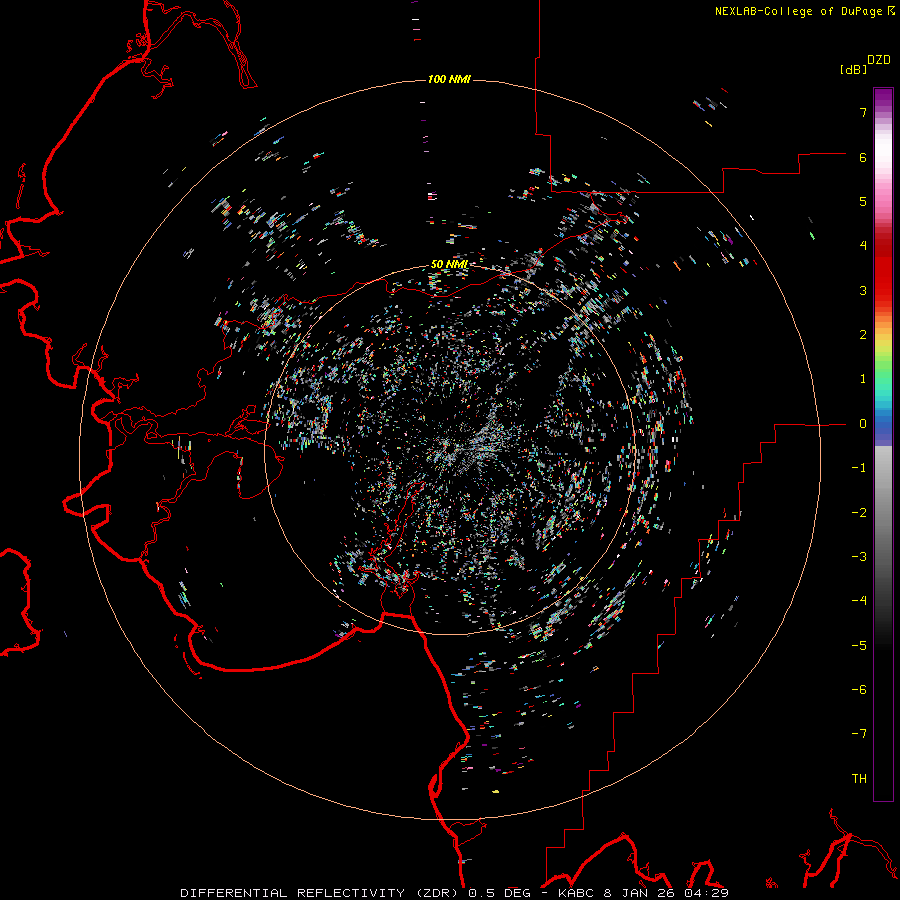Click the 6 value on the color scale

pos(863,157)
